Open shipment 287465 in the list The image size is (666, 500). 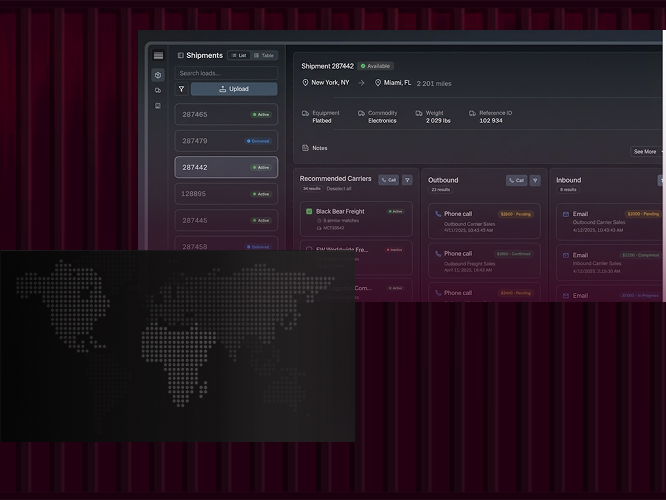pos(226,115)
